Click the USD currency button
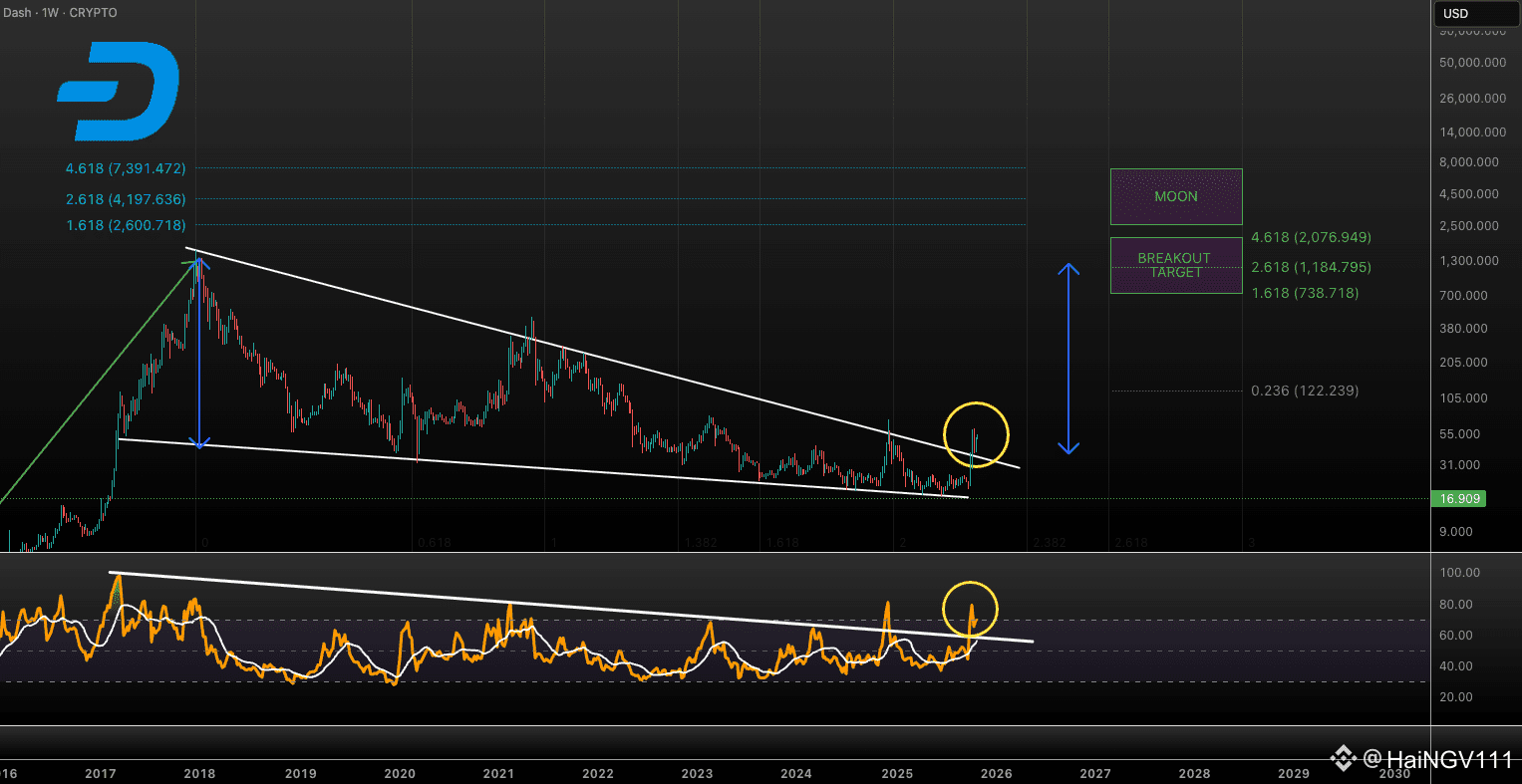This screenshot has height=784, width=1522. [x=1475, y=13]
